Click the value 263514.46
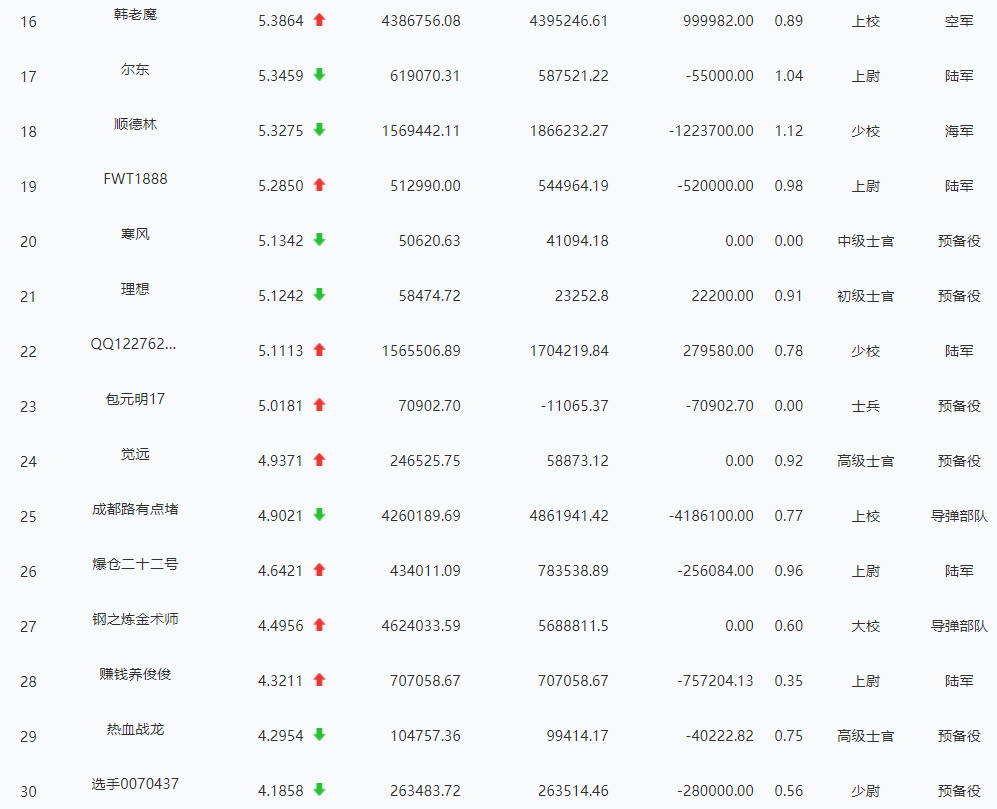997x809 pixels. tap(574, 791)
